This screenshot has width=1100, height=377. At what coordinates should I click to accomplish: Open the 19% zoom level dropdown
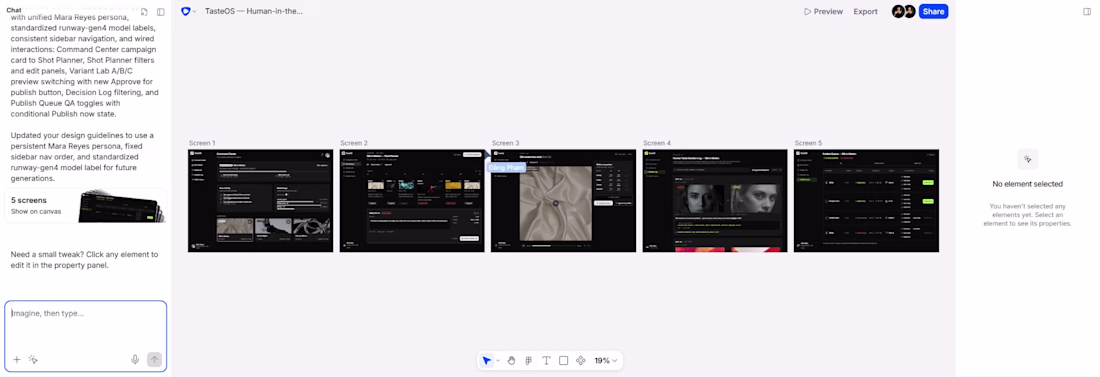(605, 360)
